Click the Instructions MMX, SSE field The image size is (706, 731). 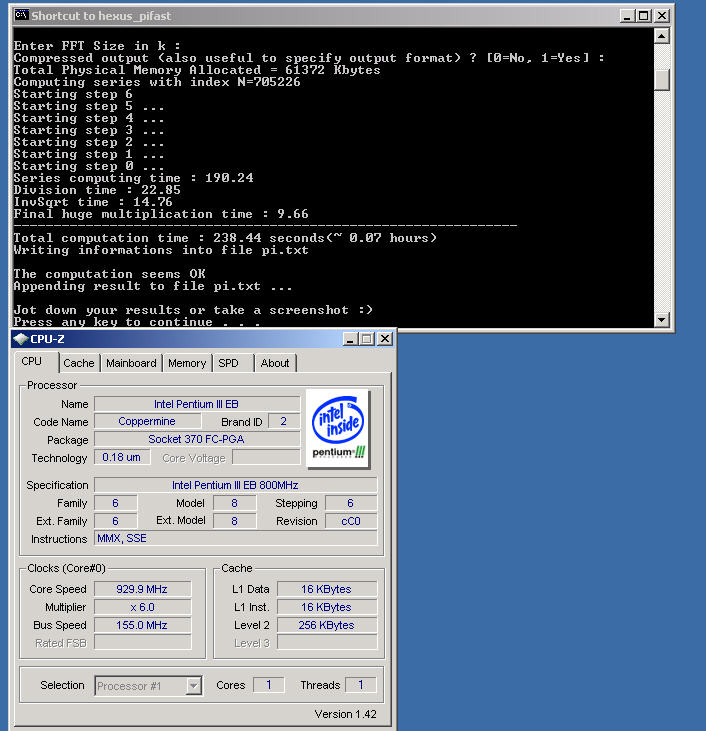click(235, 538)
